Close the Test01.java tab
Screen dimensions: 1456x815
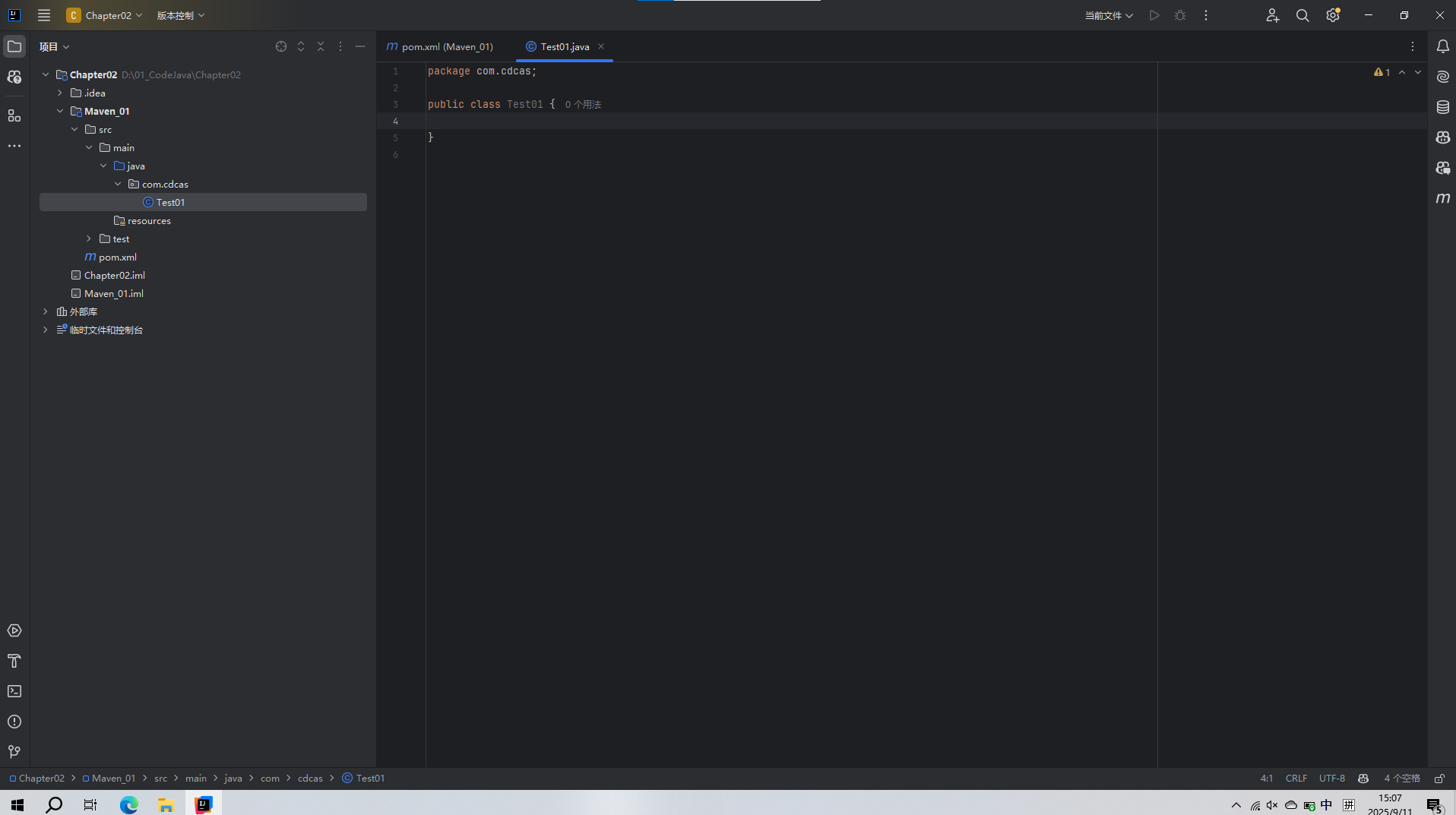pyautogui.click(x=601, y=46)
